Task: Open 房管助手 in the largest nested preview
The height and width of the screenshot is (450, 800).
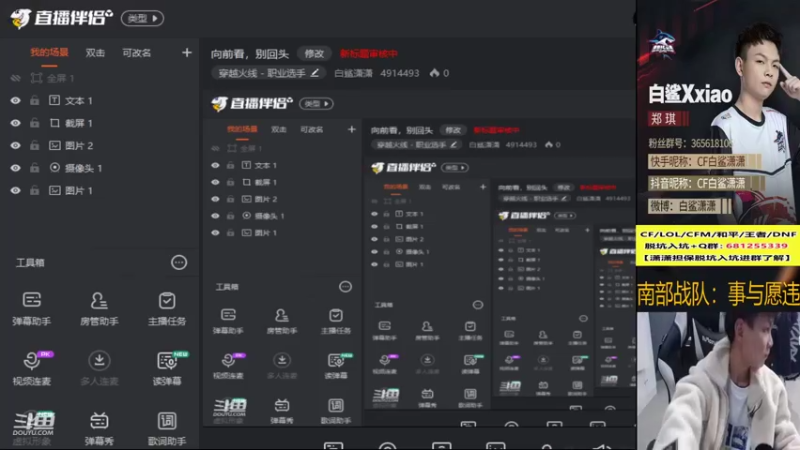Action: point(282,321)
